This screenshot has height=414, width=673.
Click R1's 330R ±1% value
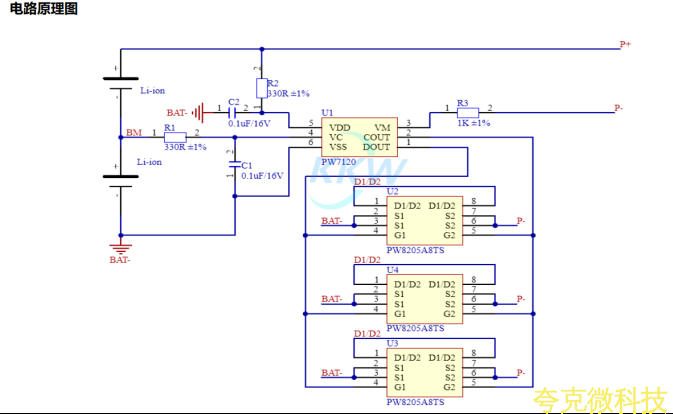pos(185,147)
